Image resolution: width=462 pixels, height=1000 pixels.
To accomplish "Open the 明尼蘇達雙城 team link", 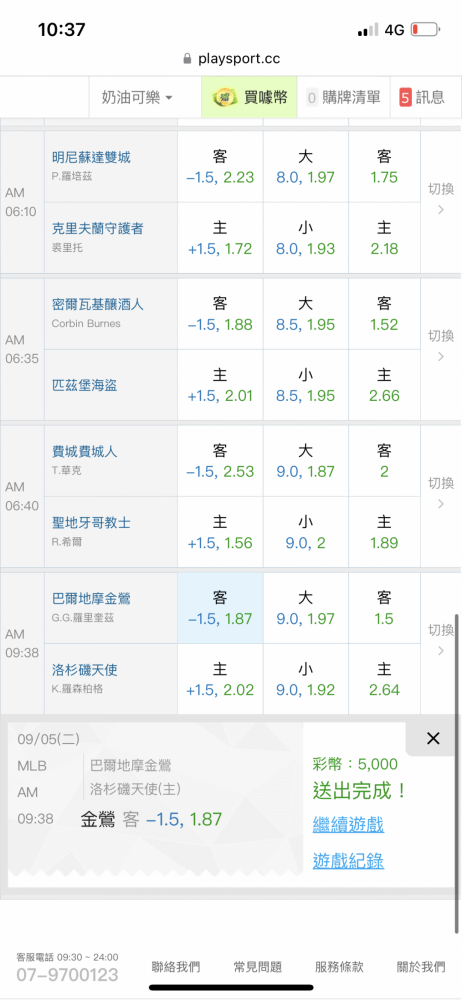I will tap(91, 158).
